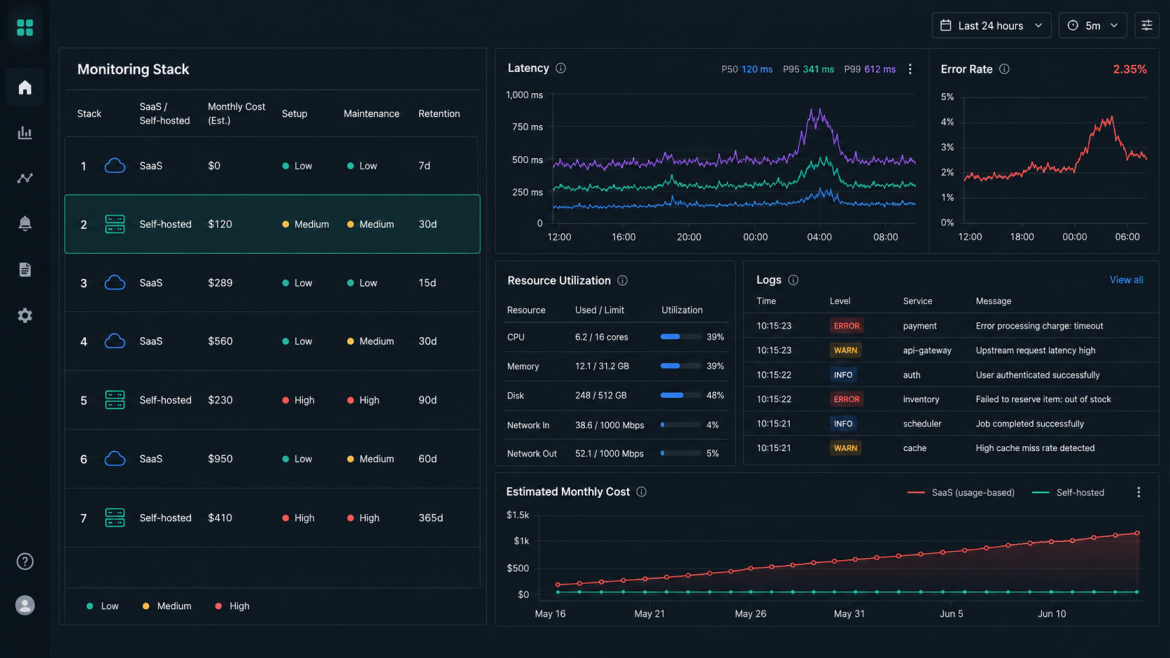Click cloud icon in stack row 1
Image resolution: width=1170 pixels, height=658 pixels.
click(114, 166)
